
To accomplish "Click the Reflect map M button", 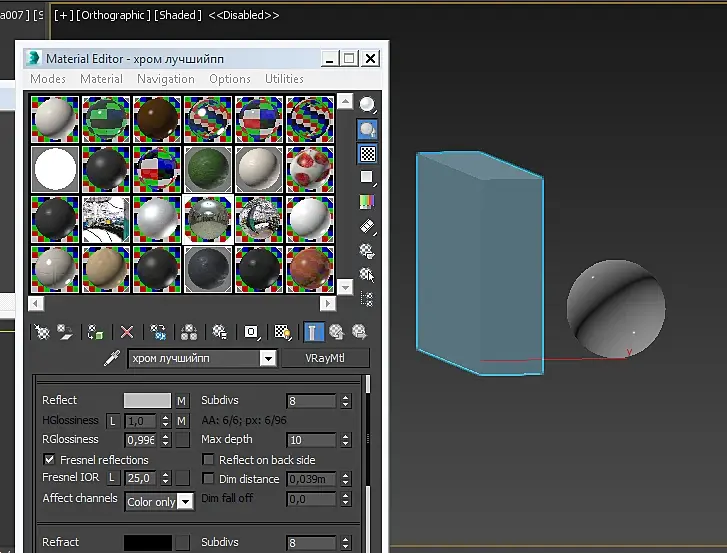I will 181,400.
